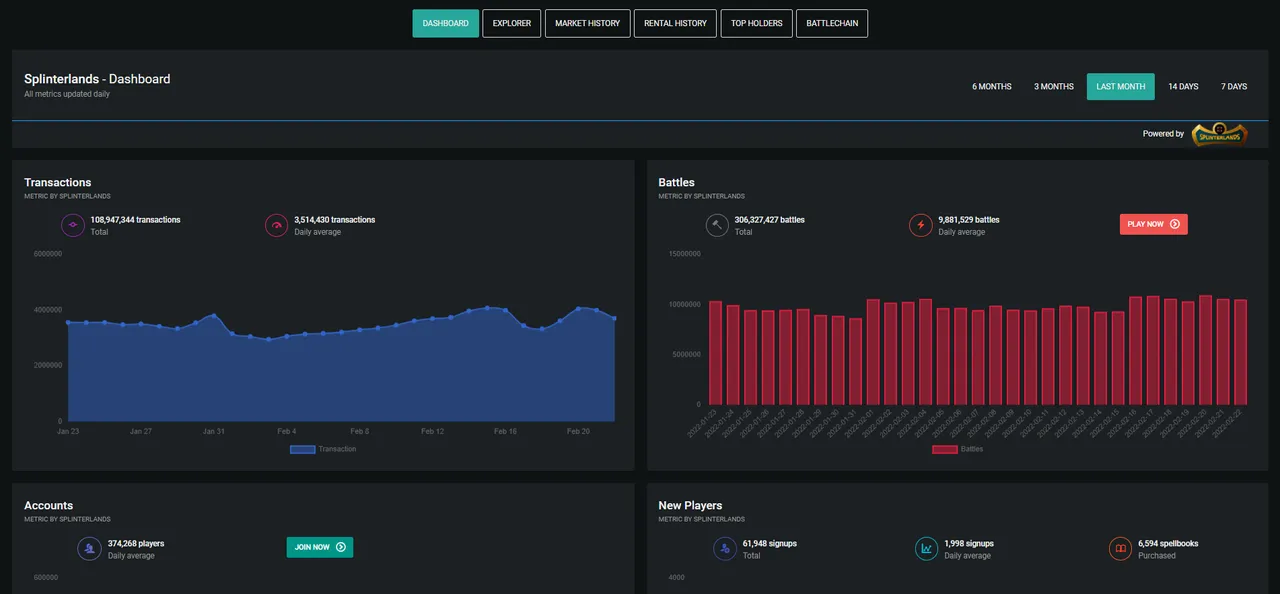Click the 3,514,430 transactions daily average

point(334,220)
